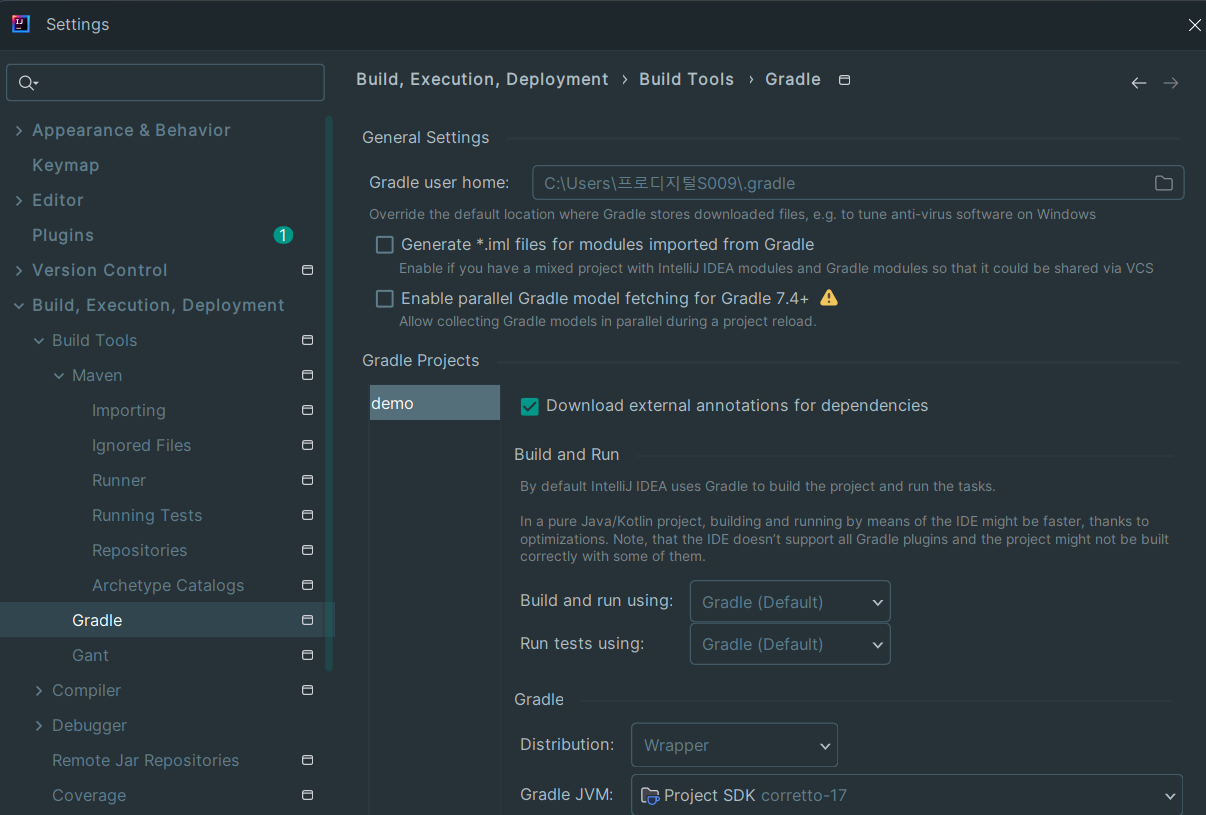Click the settings search field
1206x815 pixels.
[x=165, y=83]
